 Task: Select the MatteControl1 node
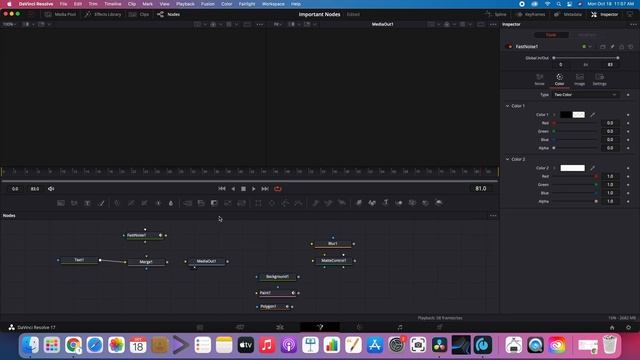[x=334, y=260]
